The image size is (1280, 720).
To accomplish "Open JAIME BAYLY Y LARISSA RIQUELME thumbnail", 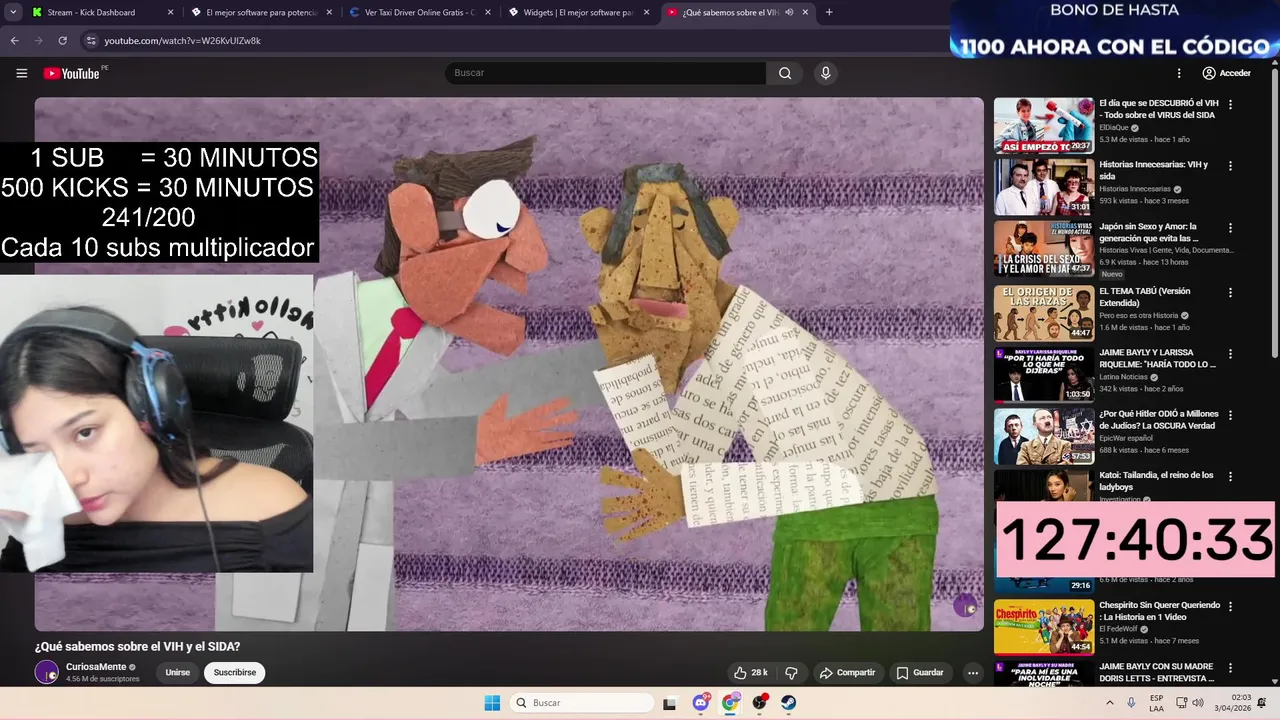I will pyautogui.click(x=1044, y=374).
